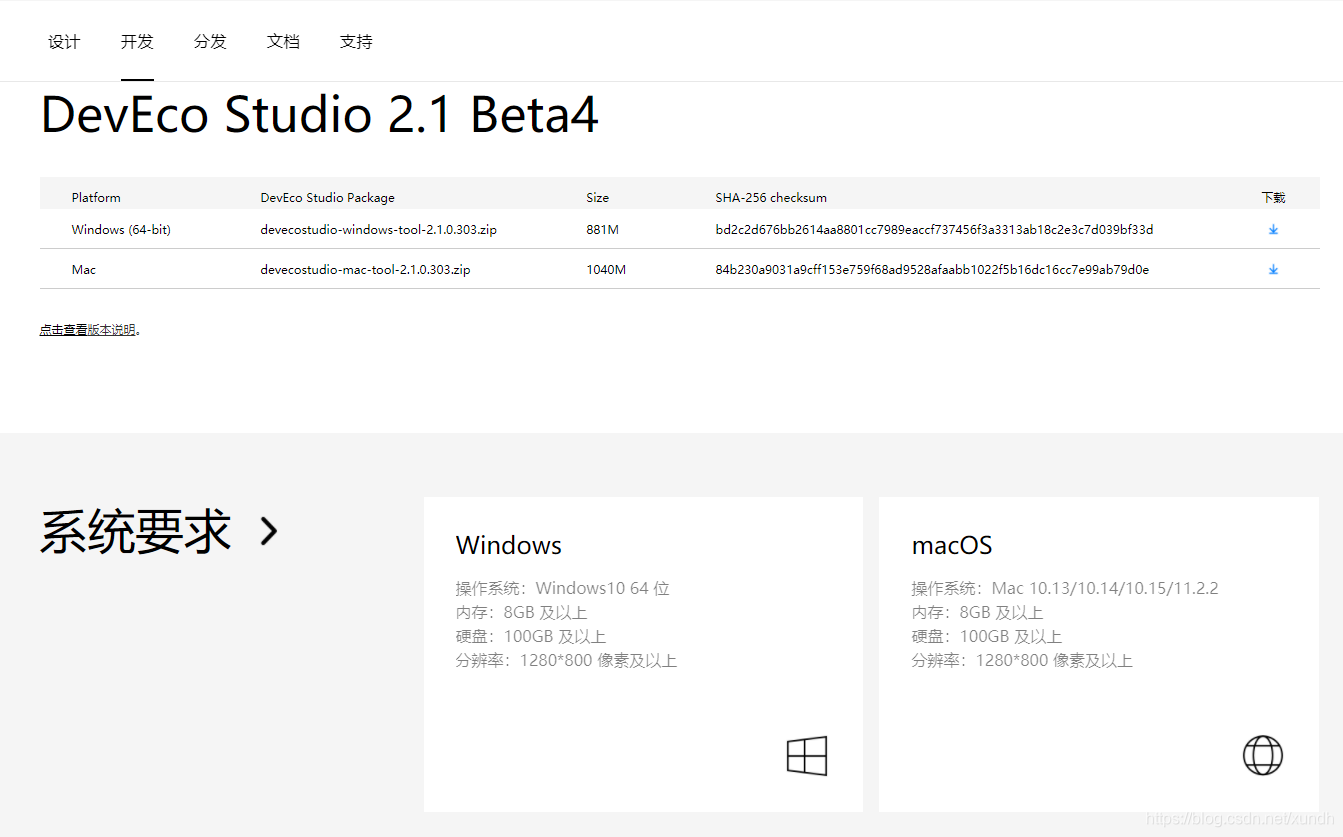
Task: Click devecostudio-windows-tool-2.1.0.303.zip file name
Action: pyautogui.click(x=379, y=230)
